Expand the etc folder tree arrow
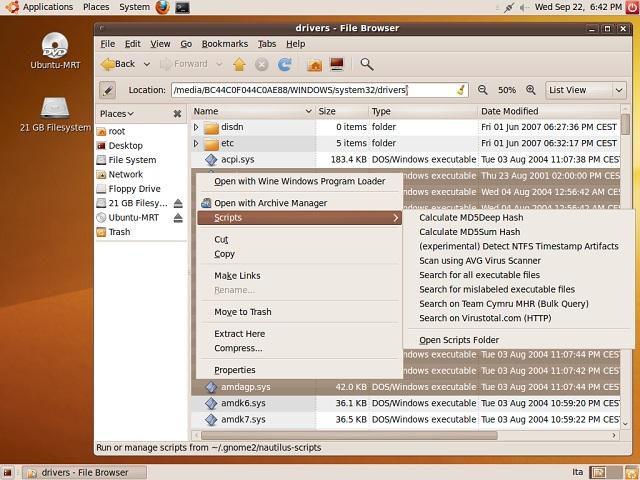Screen dimensions: 640x480 [x=197, y=144]
